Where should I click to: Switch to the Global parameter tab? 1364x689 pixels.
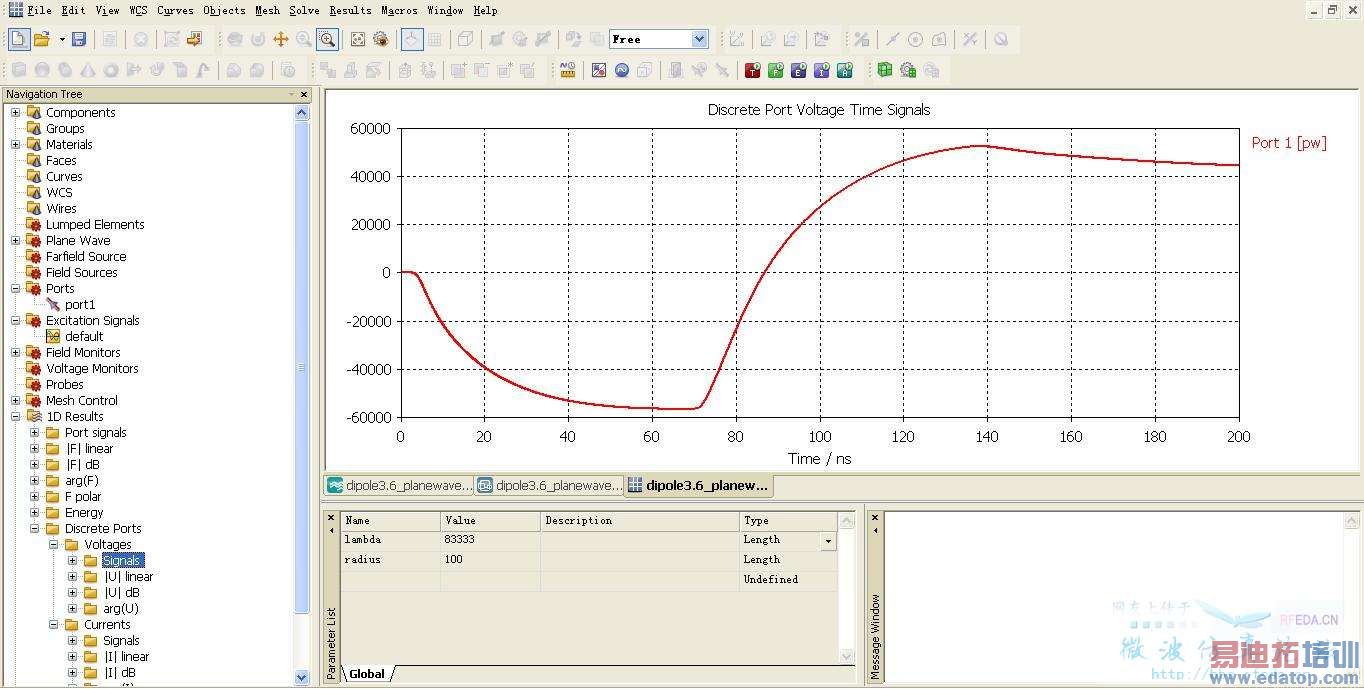367,674
